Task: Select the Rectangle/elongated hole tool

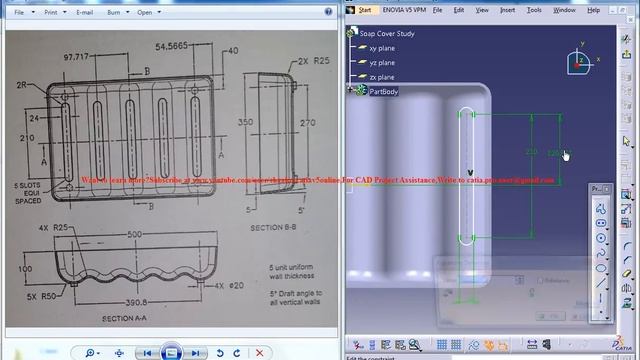Action: tap(600, 223)
